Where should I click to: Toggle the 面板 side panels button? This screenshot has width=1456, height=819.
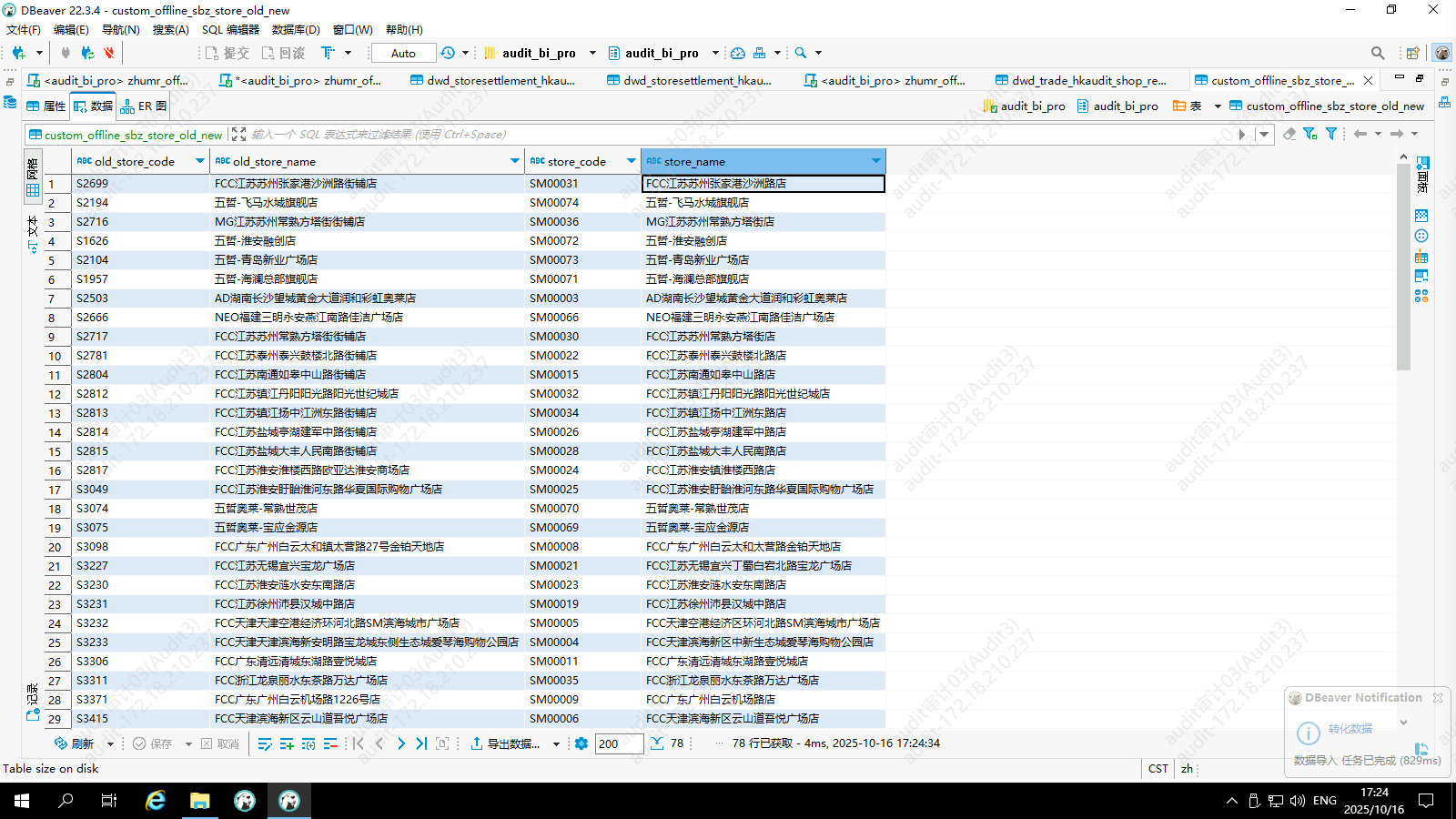(1422, 173)
